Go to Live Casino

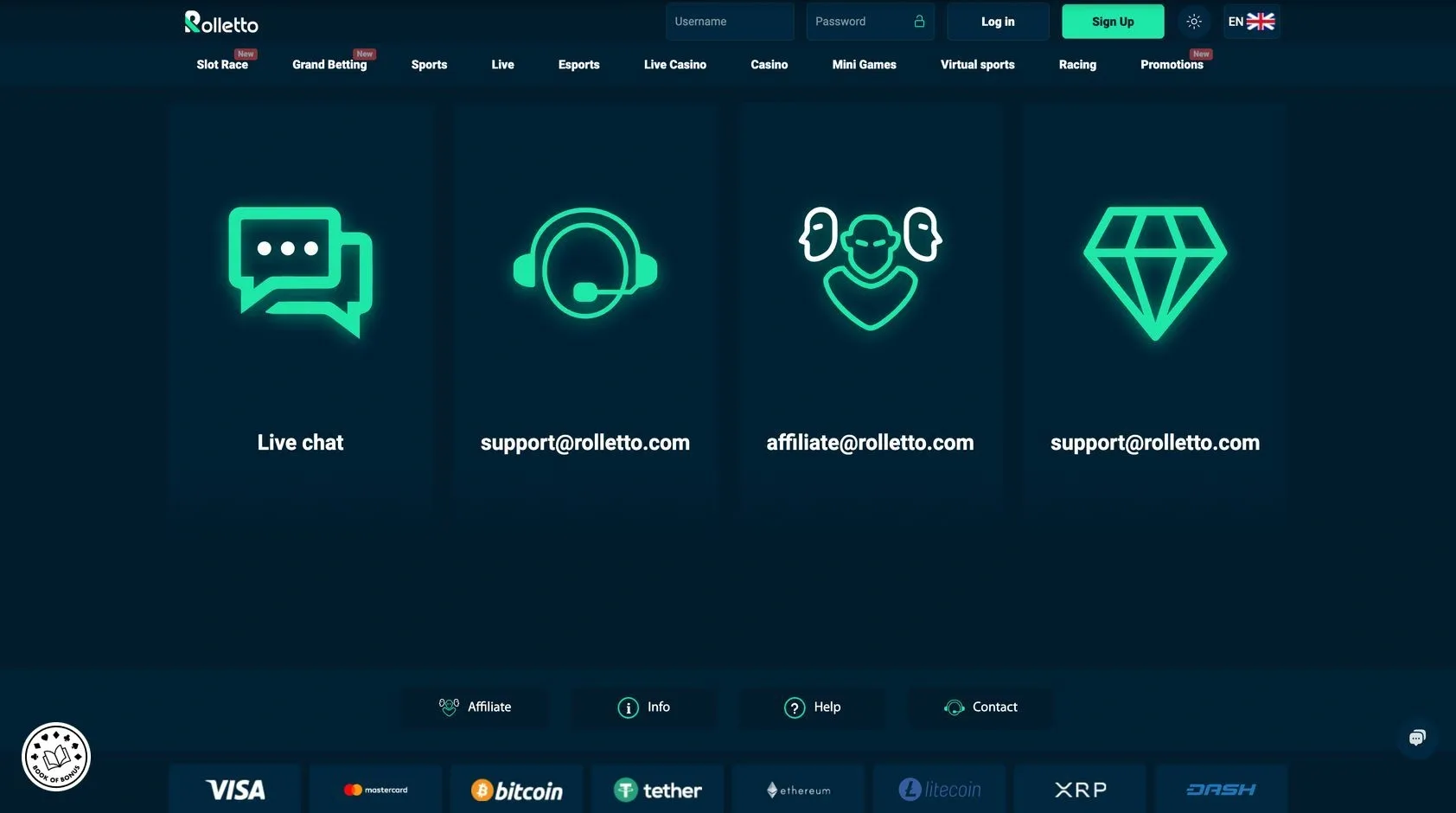tap(675, 64)
